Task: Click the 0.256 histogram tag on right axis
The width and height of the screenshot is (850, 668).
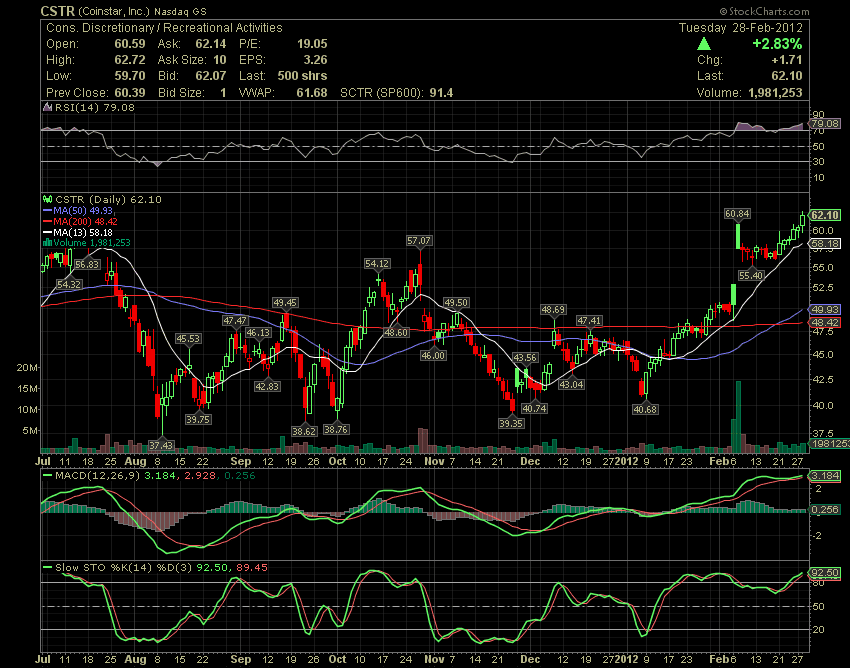Action: pos(825,510)
